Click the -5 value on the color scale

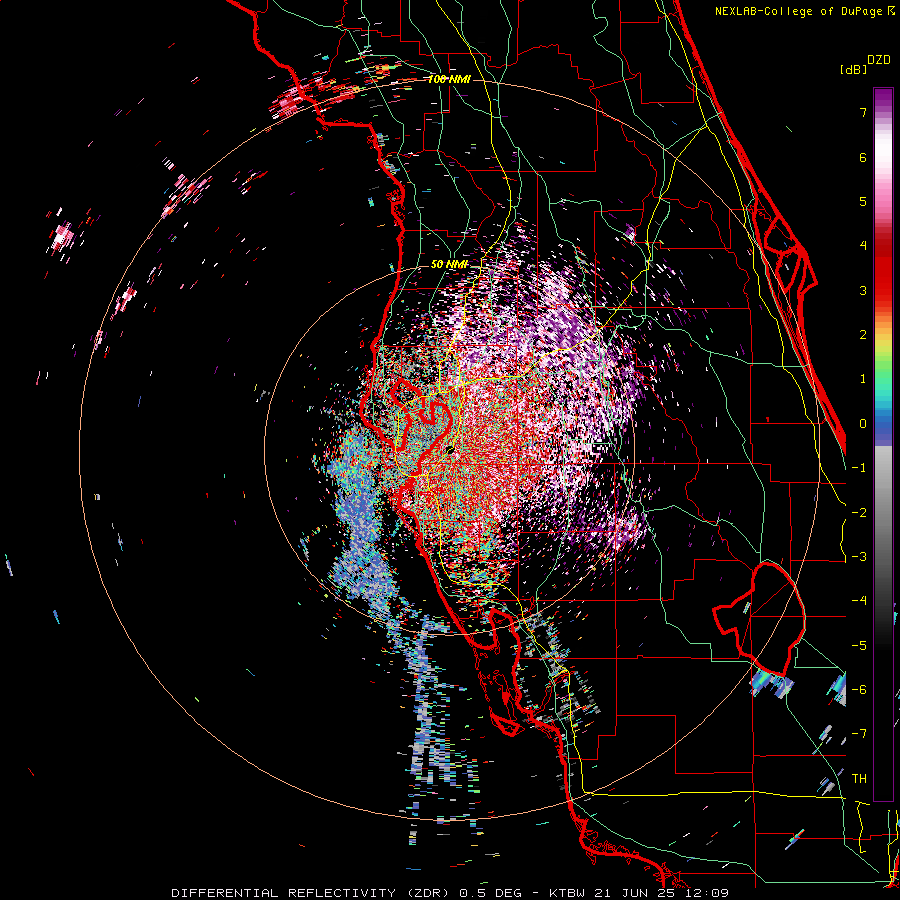point(859,646)
